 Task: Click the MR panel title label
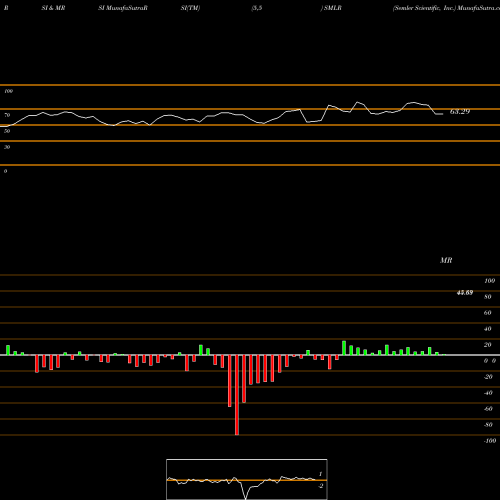(x=446, y=260)
